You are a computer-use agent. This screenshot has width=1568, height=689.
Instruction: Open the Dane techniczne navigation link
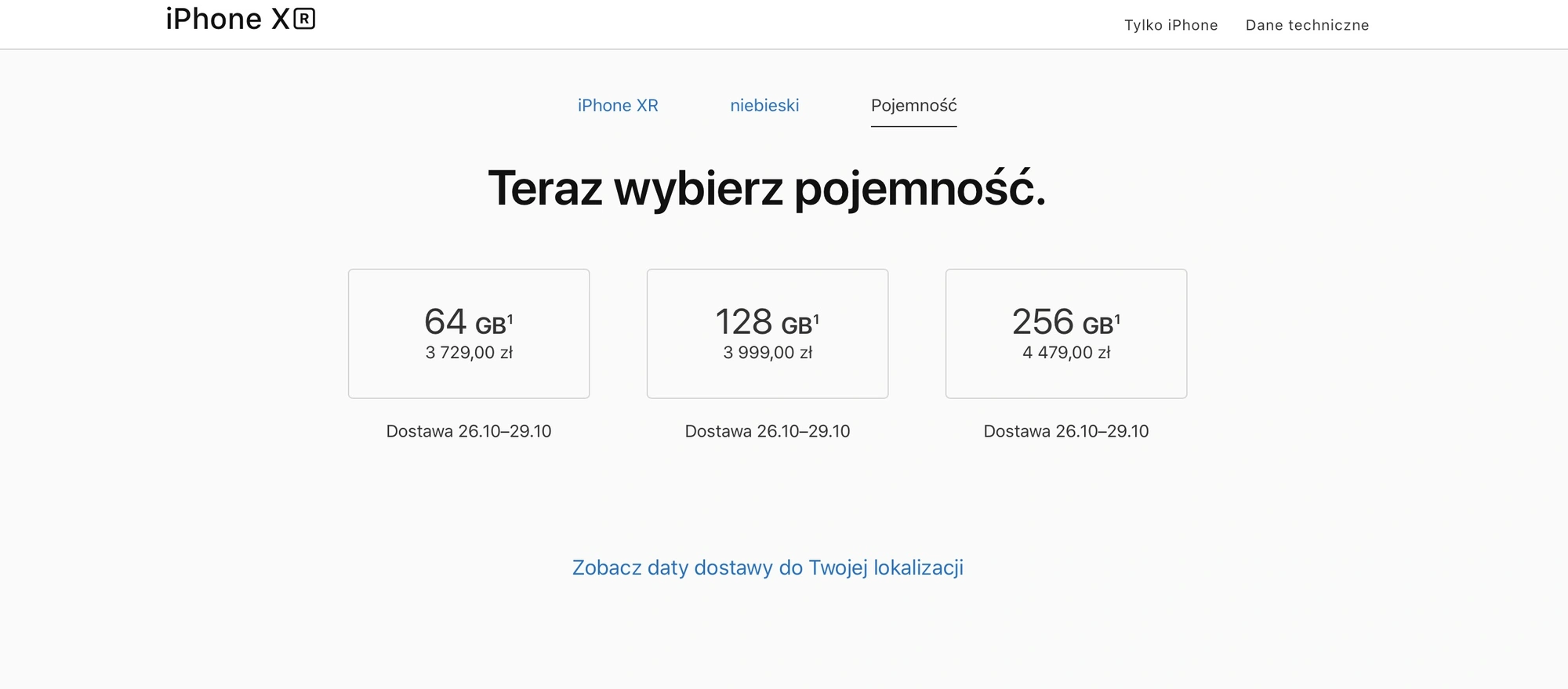coord(1307,25)
